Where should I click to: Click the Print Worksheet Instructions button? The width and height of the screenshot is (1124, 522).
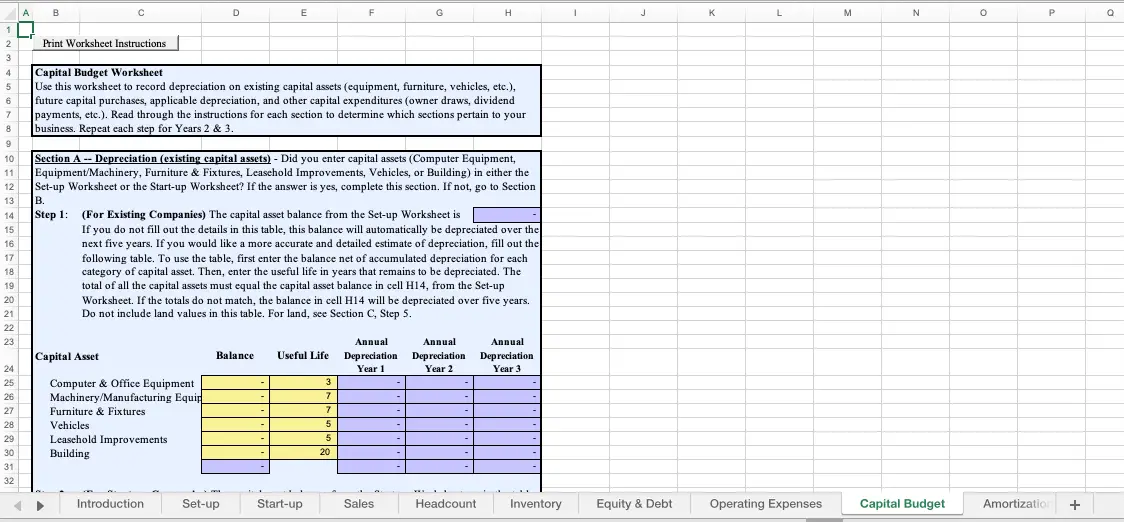pyautogui.click(x=105, y=43)
